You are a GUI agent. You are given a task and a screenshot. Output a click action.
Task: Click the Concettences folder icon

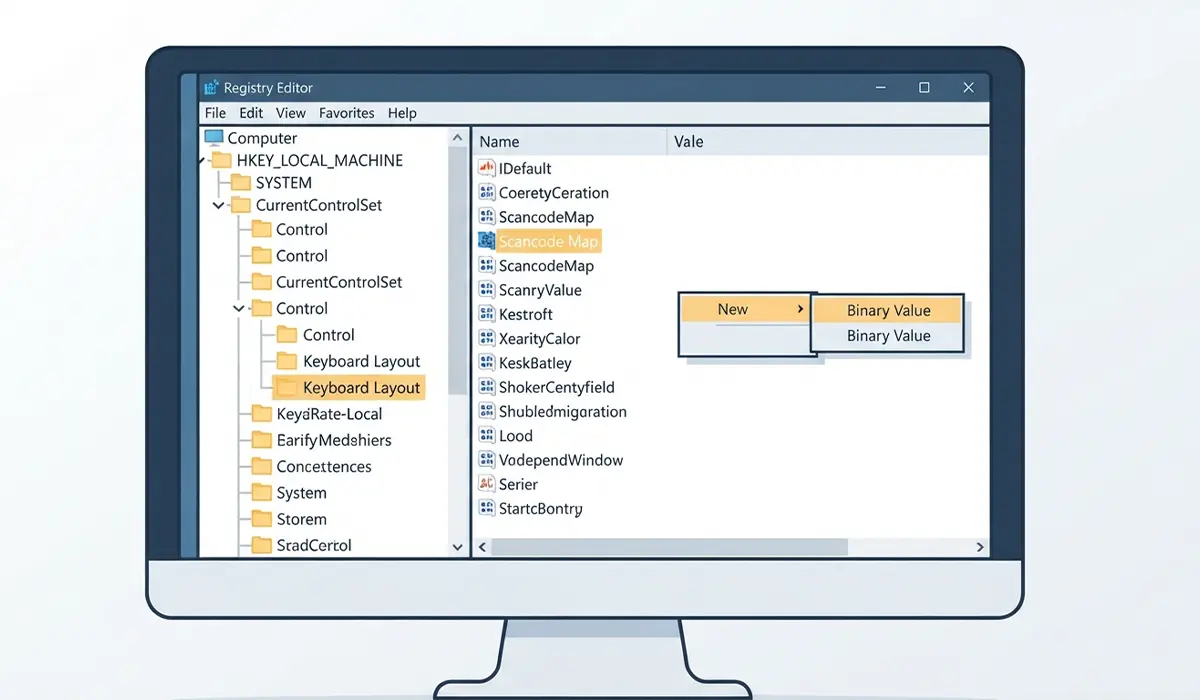point(262,466)
